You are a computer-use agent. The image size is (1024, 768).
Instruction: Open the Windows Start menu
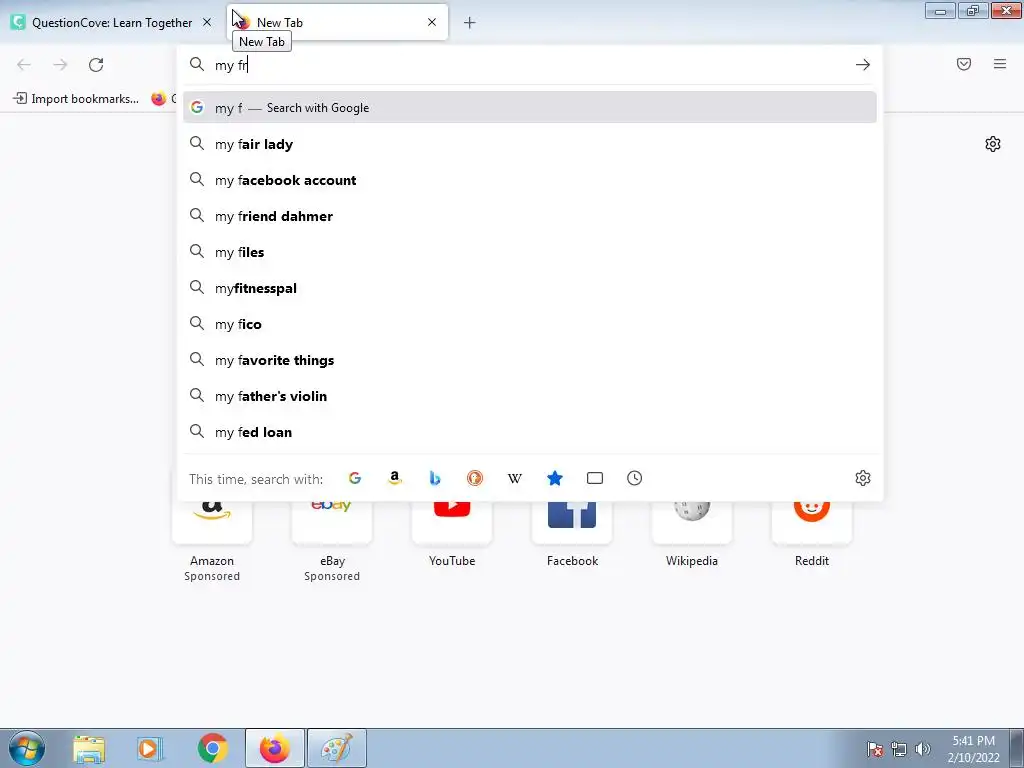(27, 748)
